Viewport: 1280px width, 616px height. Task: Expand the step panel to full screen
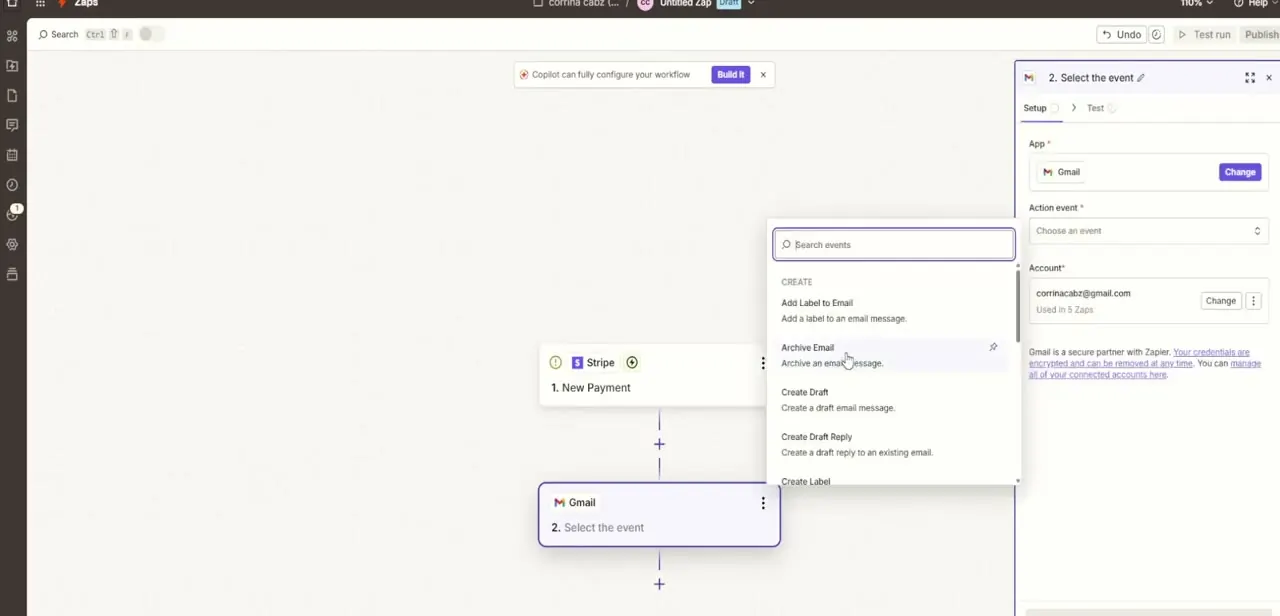click(x=1249, y=78)
